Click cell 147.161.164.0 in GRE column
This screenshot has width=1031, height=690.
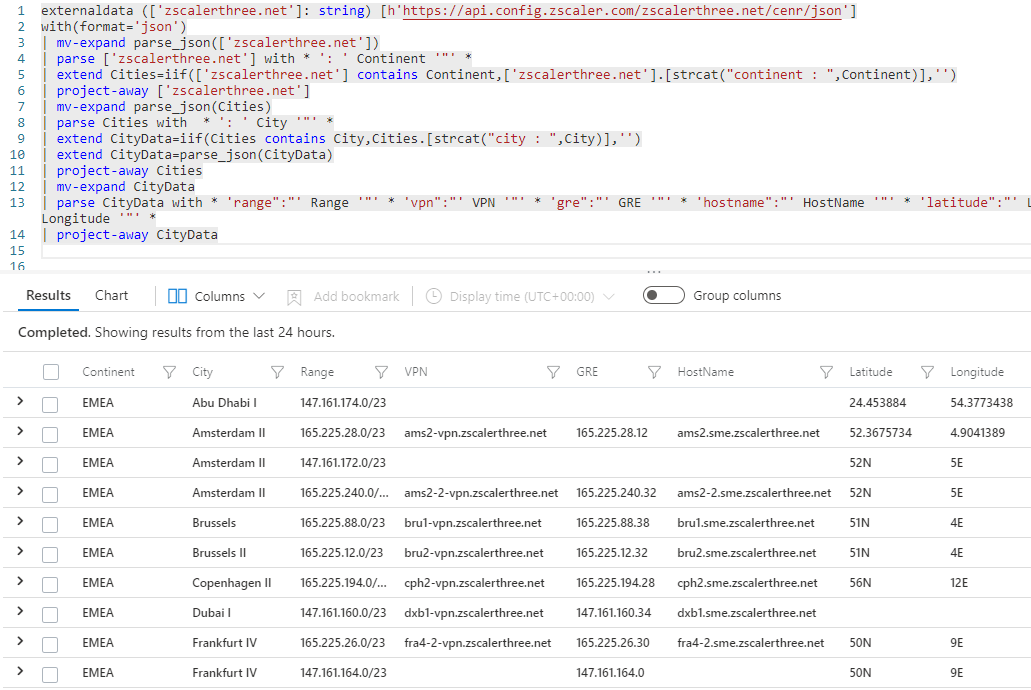610,673
